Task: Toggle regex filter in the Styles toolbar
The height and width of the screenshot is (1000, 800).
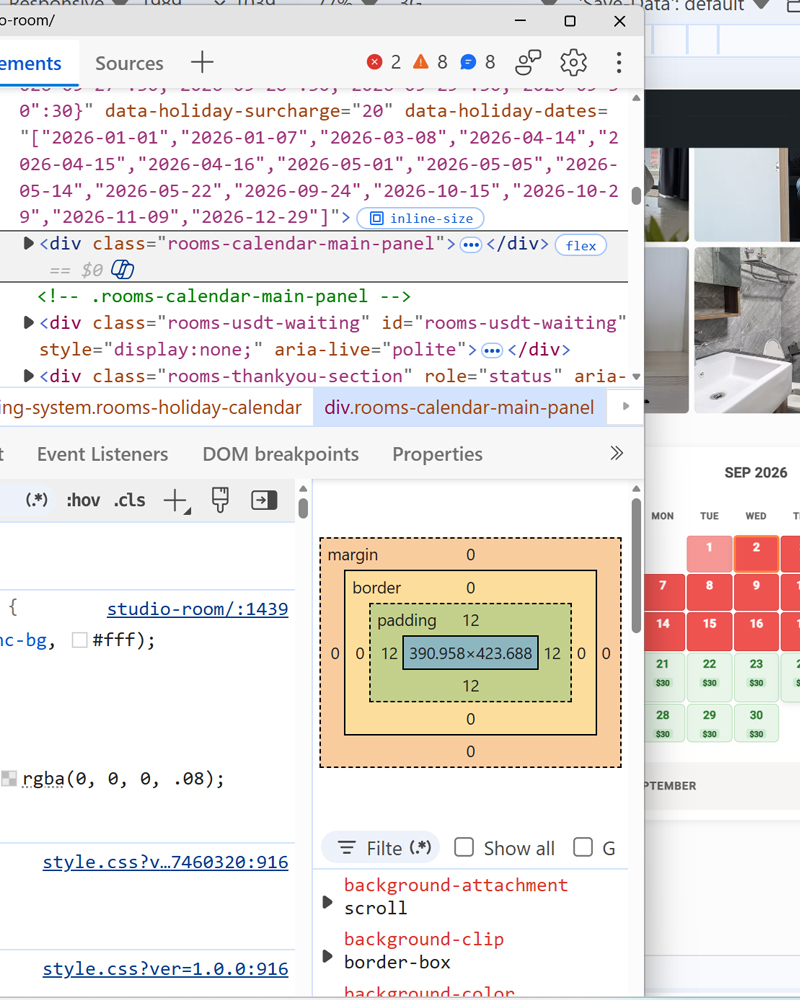Action: tap(36, 500)
